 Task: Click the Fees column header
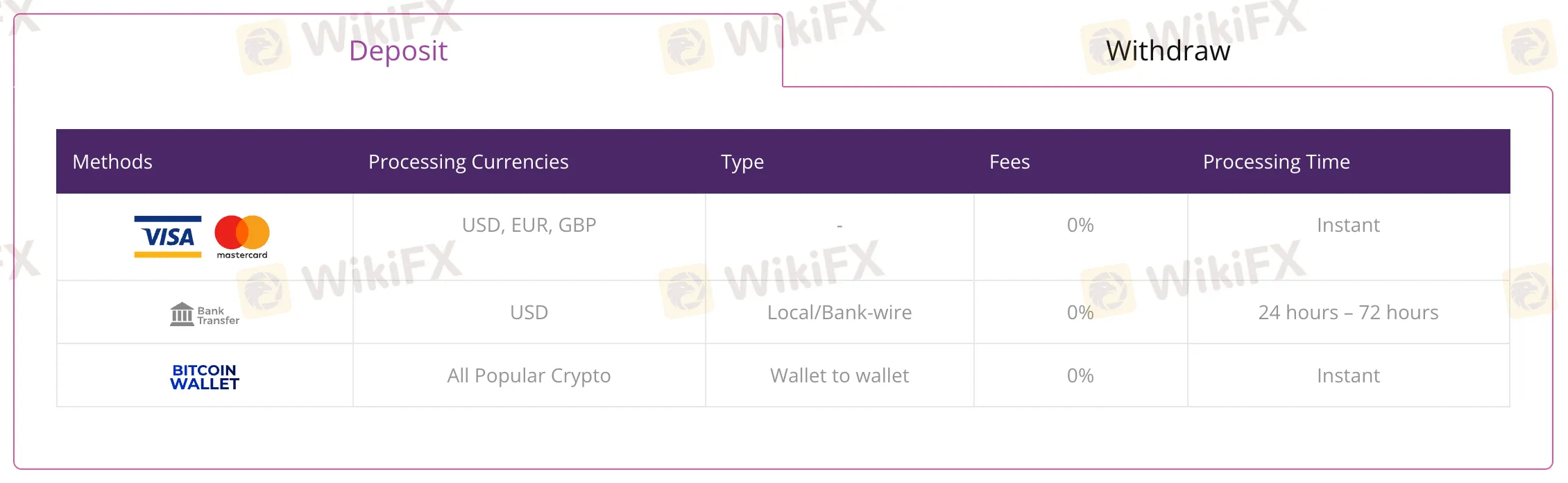pos(1009,162)
